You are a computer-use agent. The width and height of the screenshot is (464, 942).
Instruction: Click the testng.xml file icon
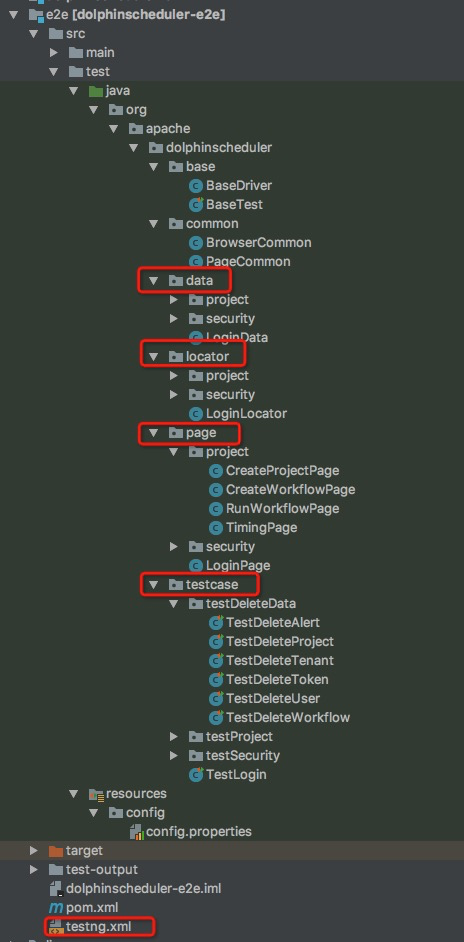[x=55, y=926]
